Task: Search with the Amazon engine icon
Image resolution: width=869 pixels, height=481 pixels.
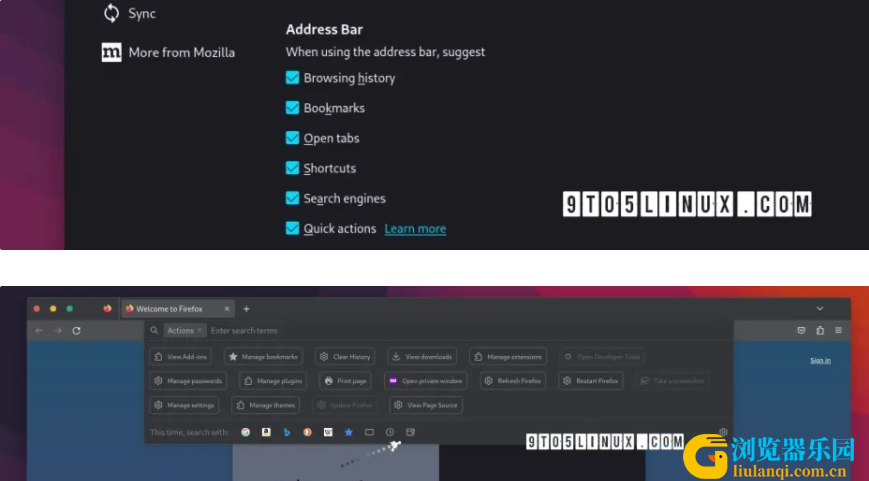Action: 267,432
